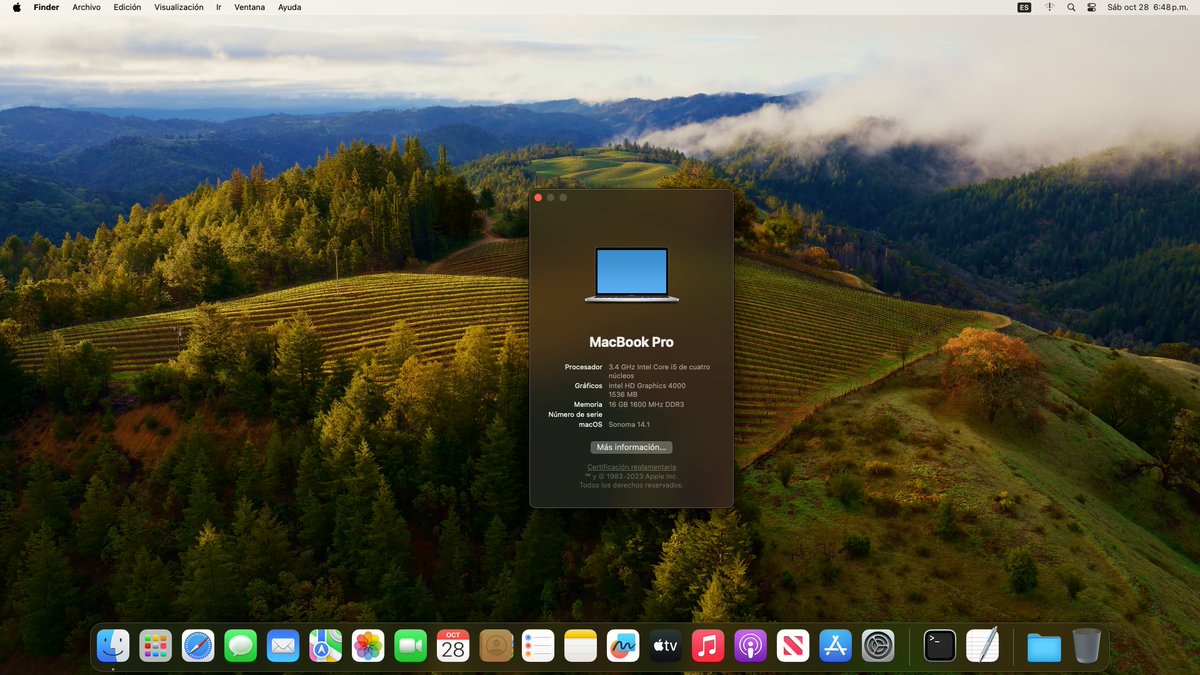Open Calendar showing October 28
This screenshot has width=1200, height=675.
tap(452, 645)
